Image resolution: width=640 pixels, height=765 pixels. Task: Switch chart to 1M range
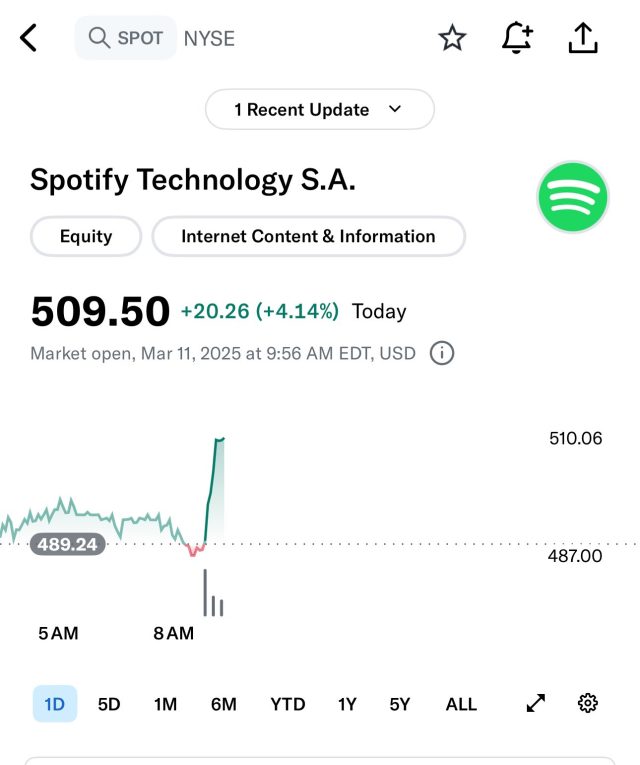point(165,704)
